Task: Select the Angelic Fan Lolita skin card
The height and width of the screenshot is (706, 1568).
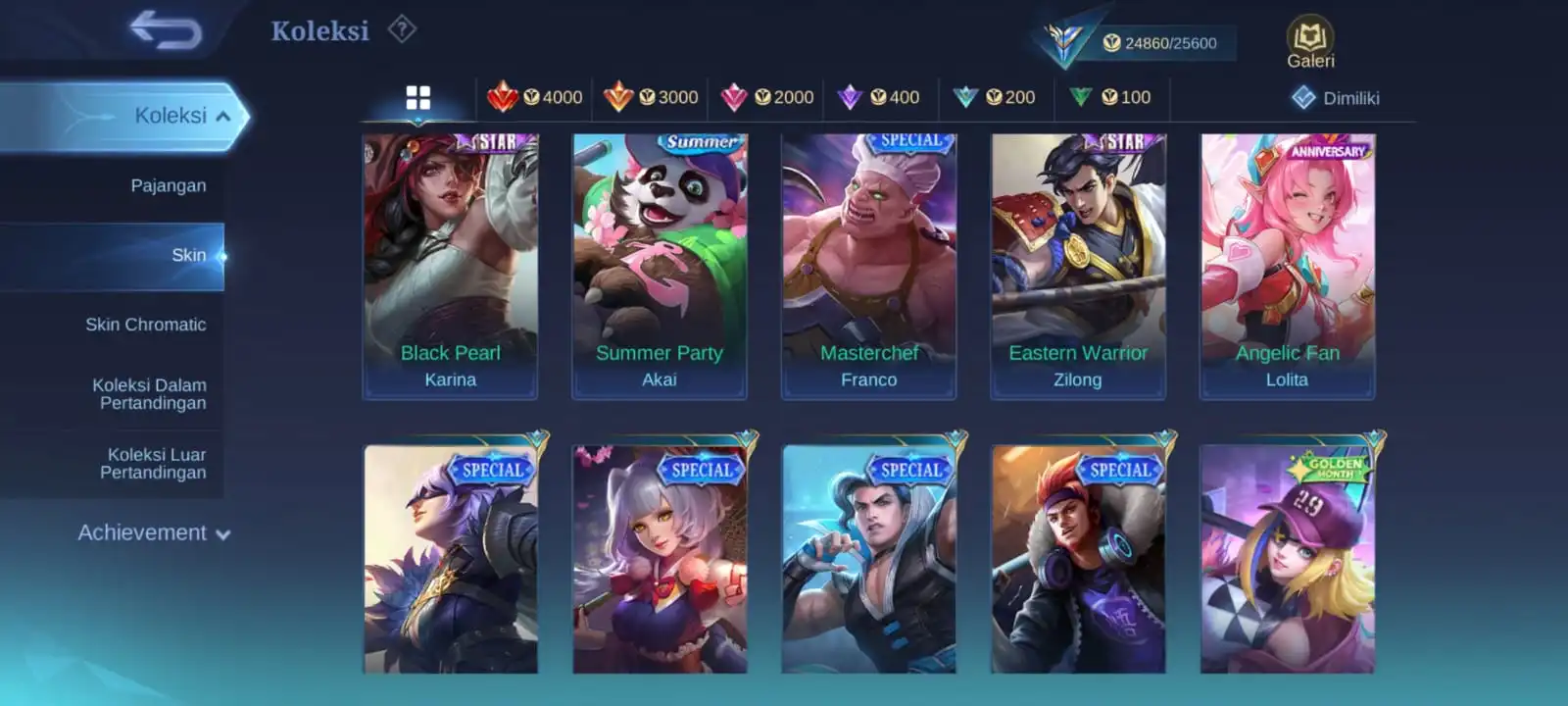Action: (x=1288, y=267)
